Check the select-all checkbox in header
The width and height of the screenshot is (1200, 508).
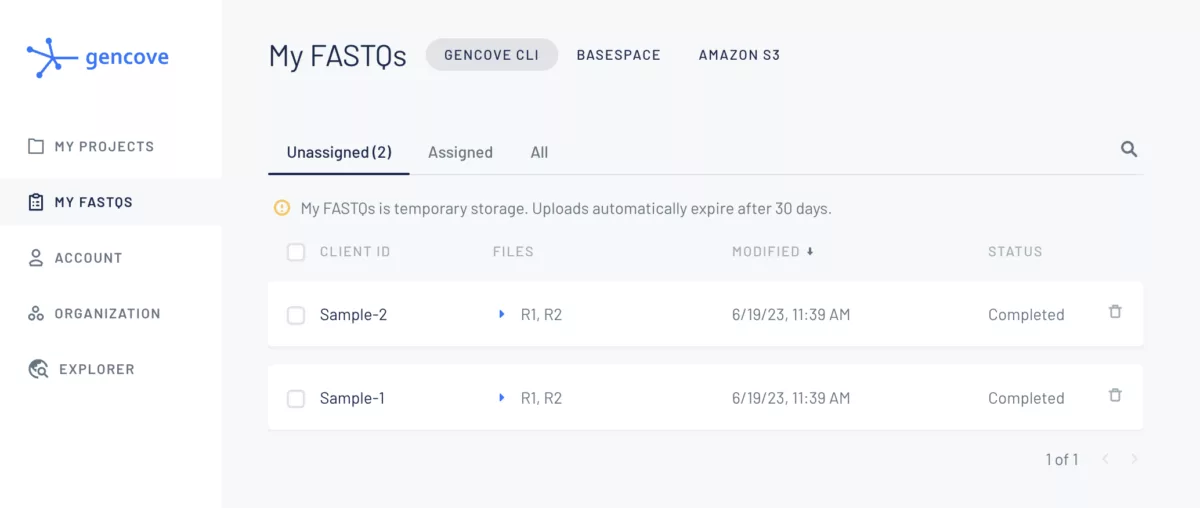(x=296, y=252)
